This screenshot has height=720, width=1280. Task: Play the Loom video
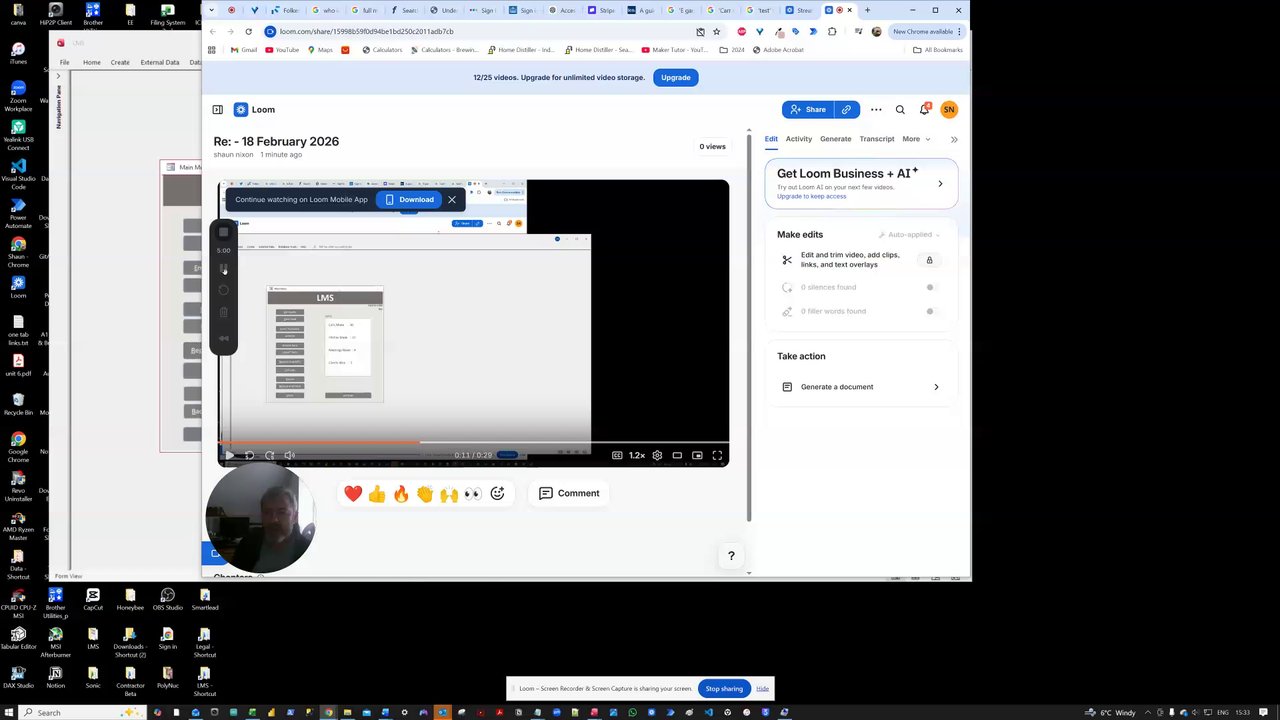[x=229, y=456]
